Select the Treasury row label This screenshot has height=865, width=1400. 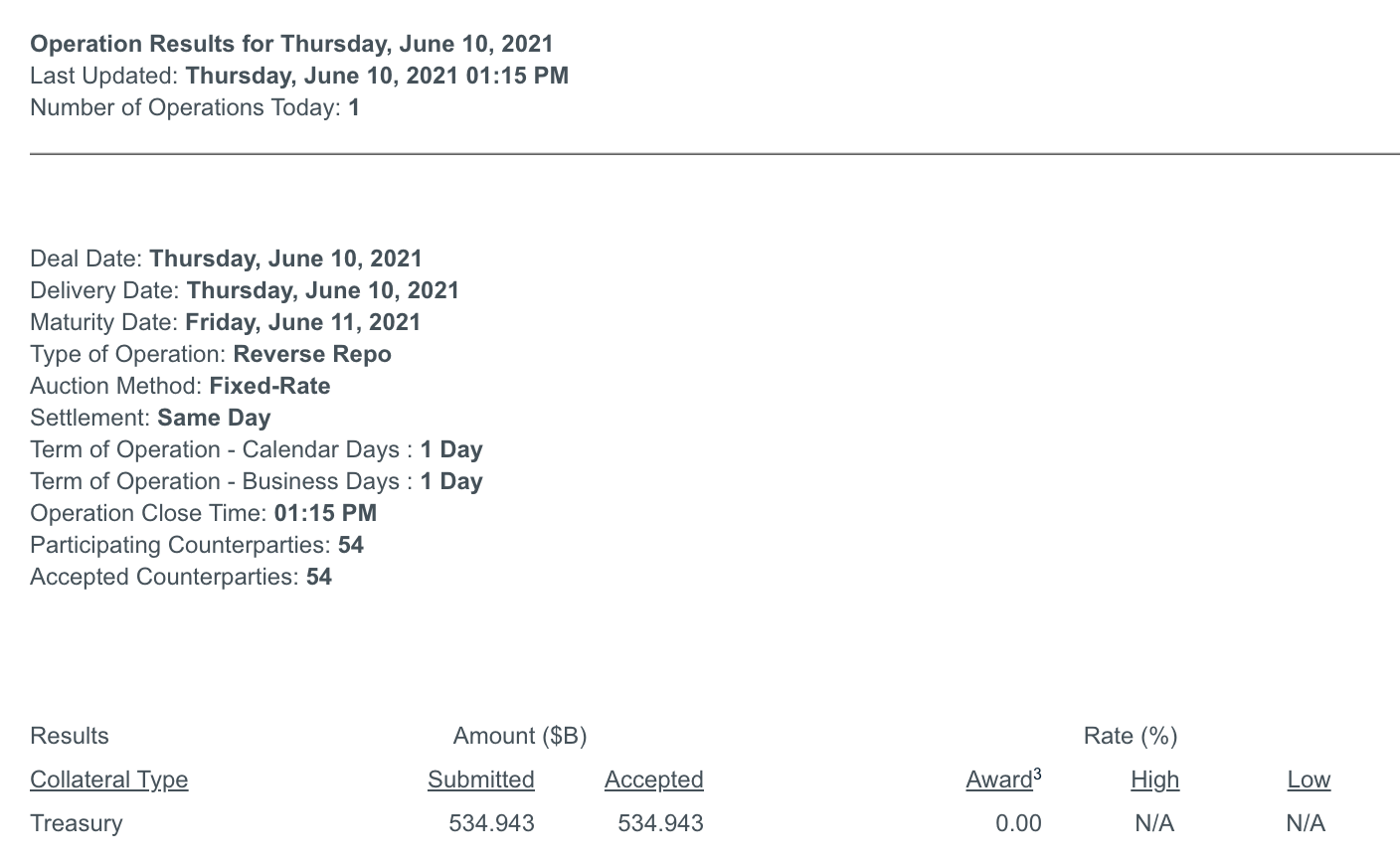[77, 823]
